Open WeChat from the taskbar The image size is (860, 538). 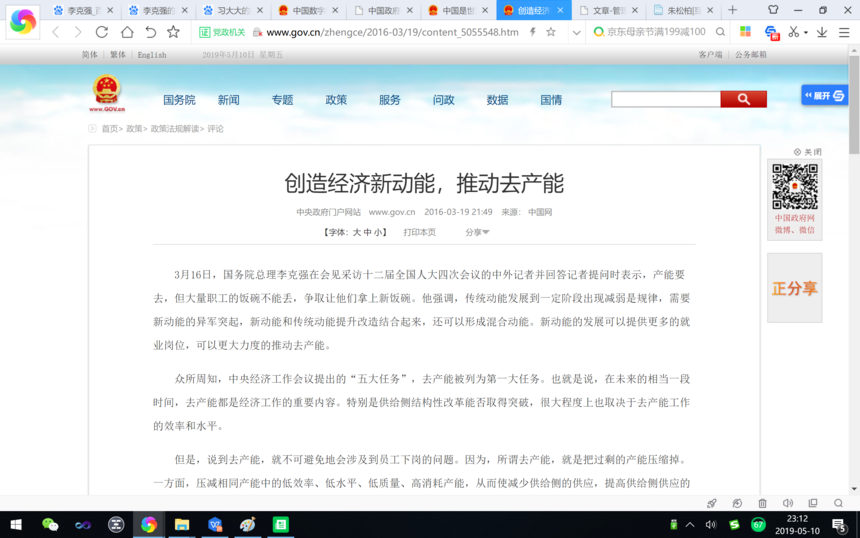click(x=50, y=525)
